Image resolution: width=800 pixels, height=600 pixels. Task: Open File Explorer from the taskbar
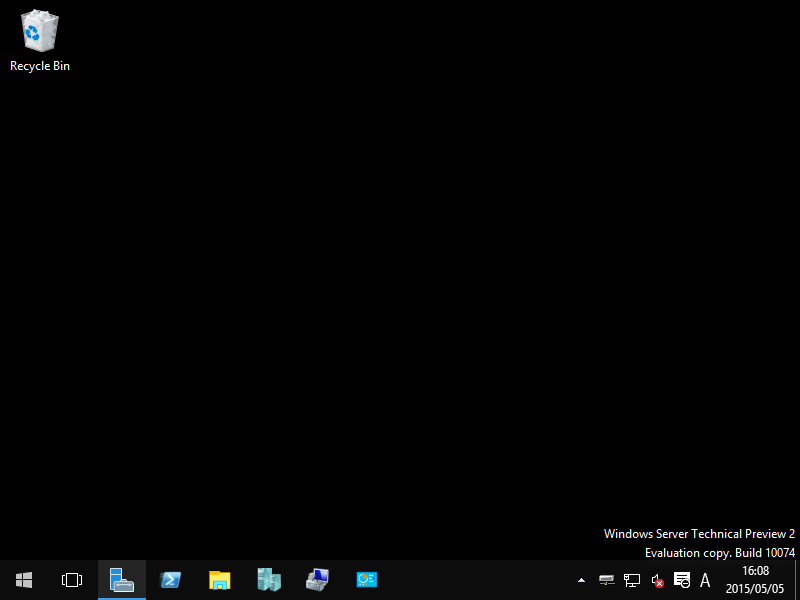tap(219, 580)
